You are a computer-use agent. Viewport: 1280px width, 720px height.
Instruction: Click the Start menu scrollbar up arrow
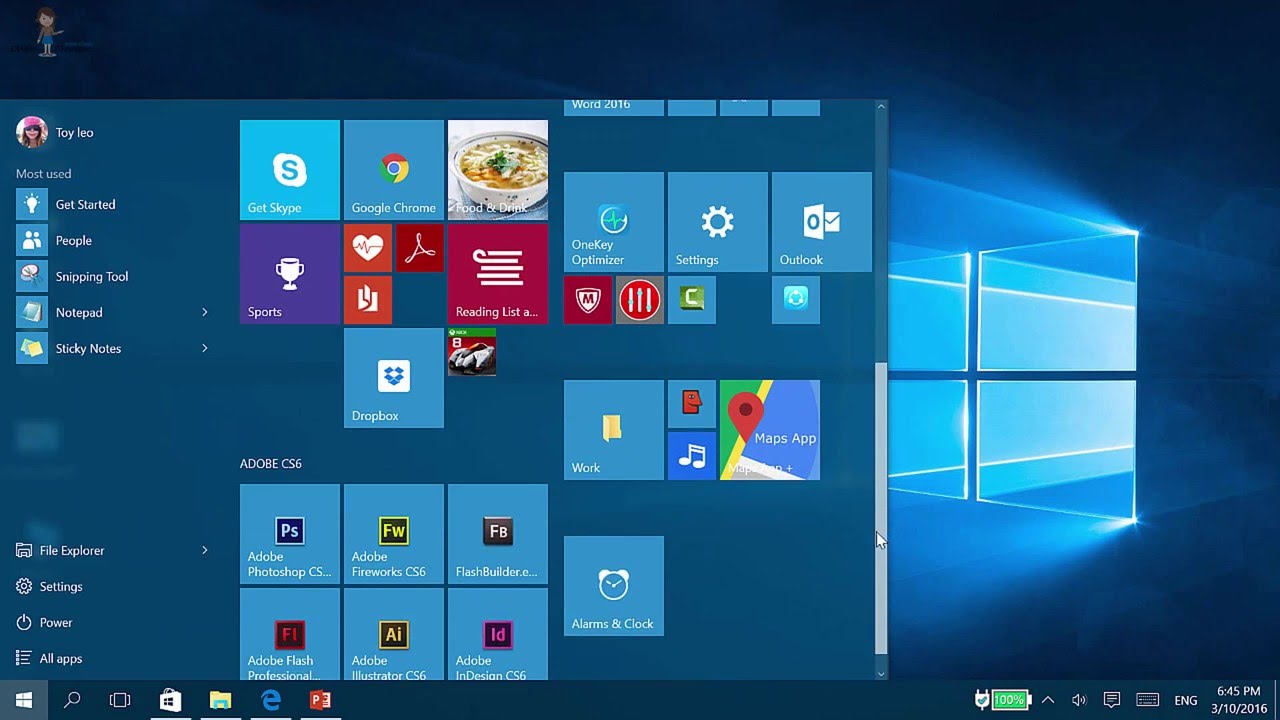tap(881, 106)
